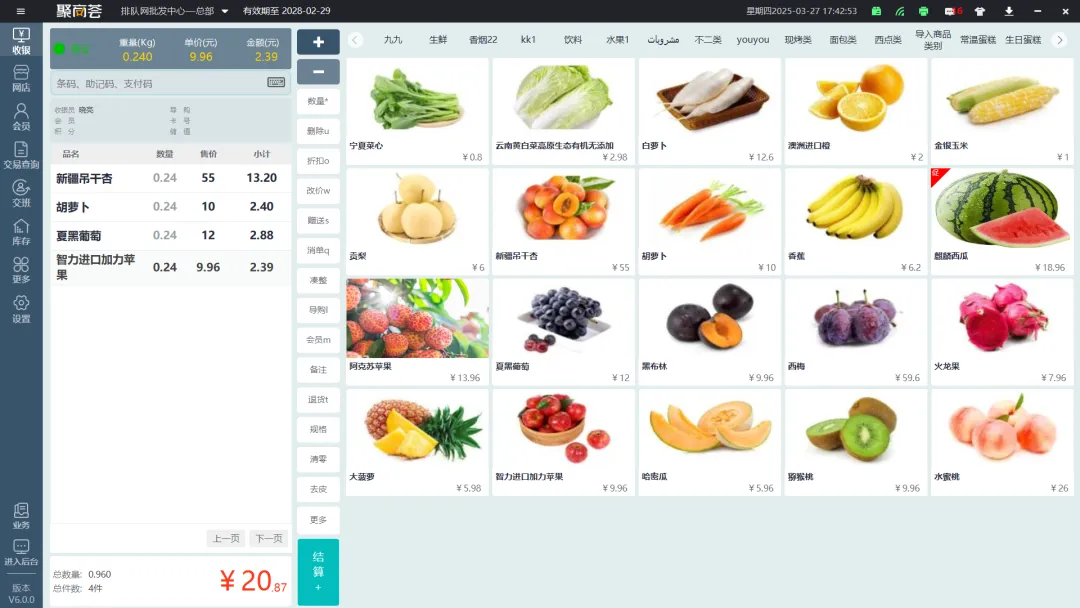This screenshot has width=1080, height=608.
Task: Switch to the 生鲜 category tab
Action: [438, 40]
